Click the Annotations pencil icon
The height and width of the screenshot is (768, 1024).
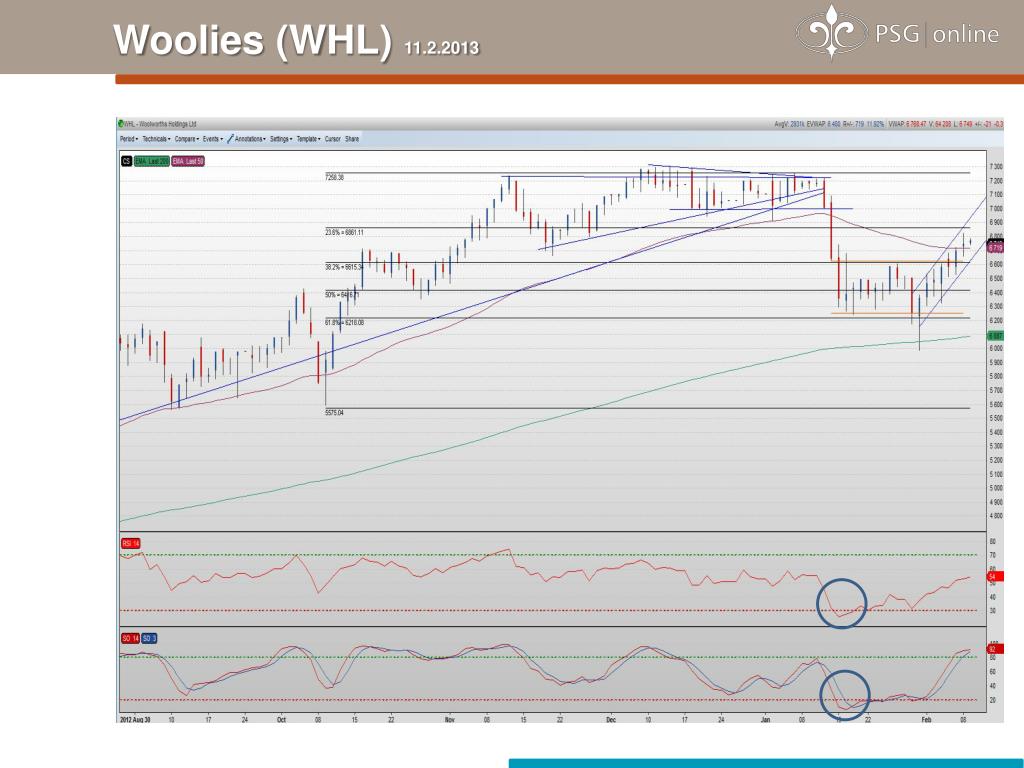[231, 139]
